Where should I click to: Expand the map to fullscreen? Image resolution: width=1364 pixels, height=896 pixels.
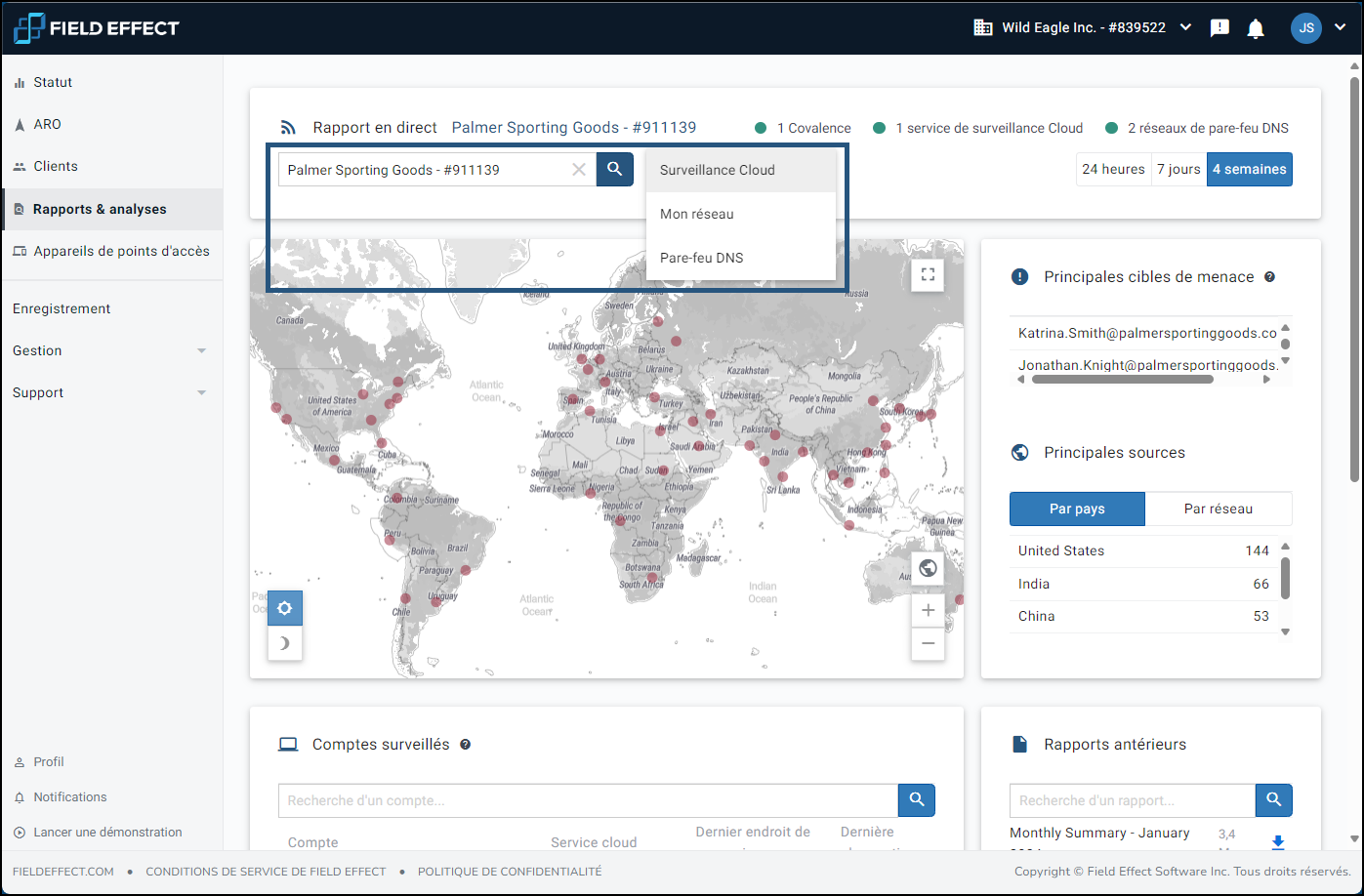click(x=928, y=275)
